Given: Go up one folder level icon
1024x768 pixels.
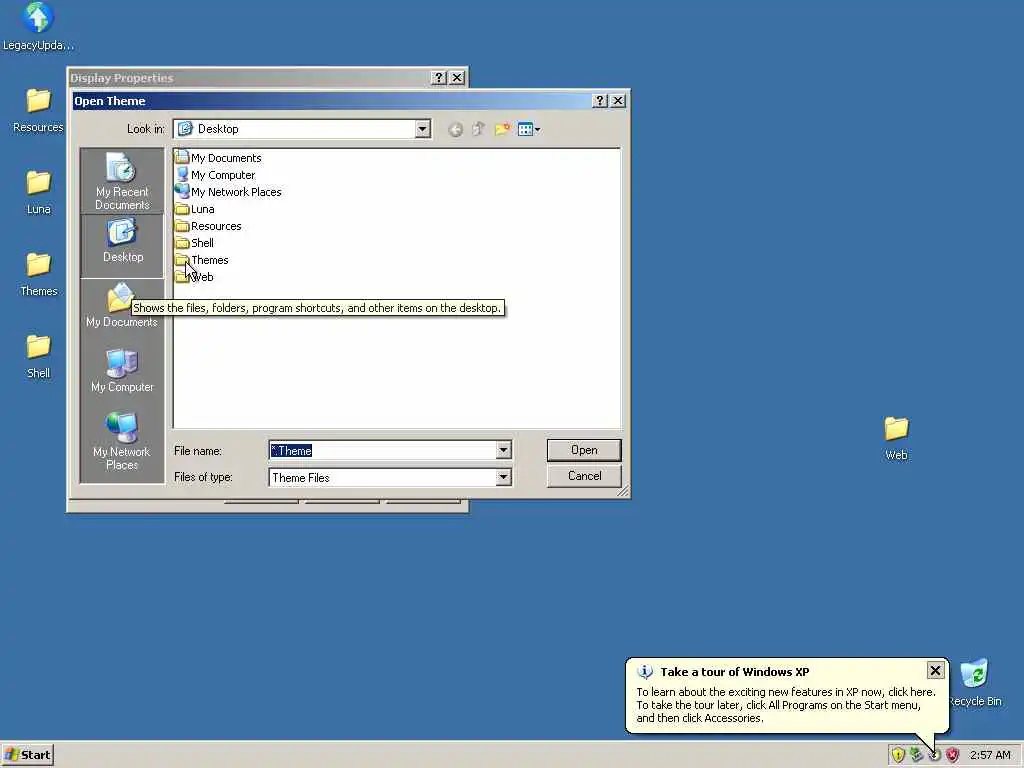Looking at the screenshot, I should [x=479, y=129].
